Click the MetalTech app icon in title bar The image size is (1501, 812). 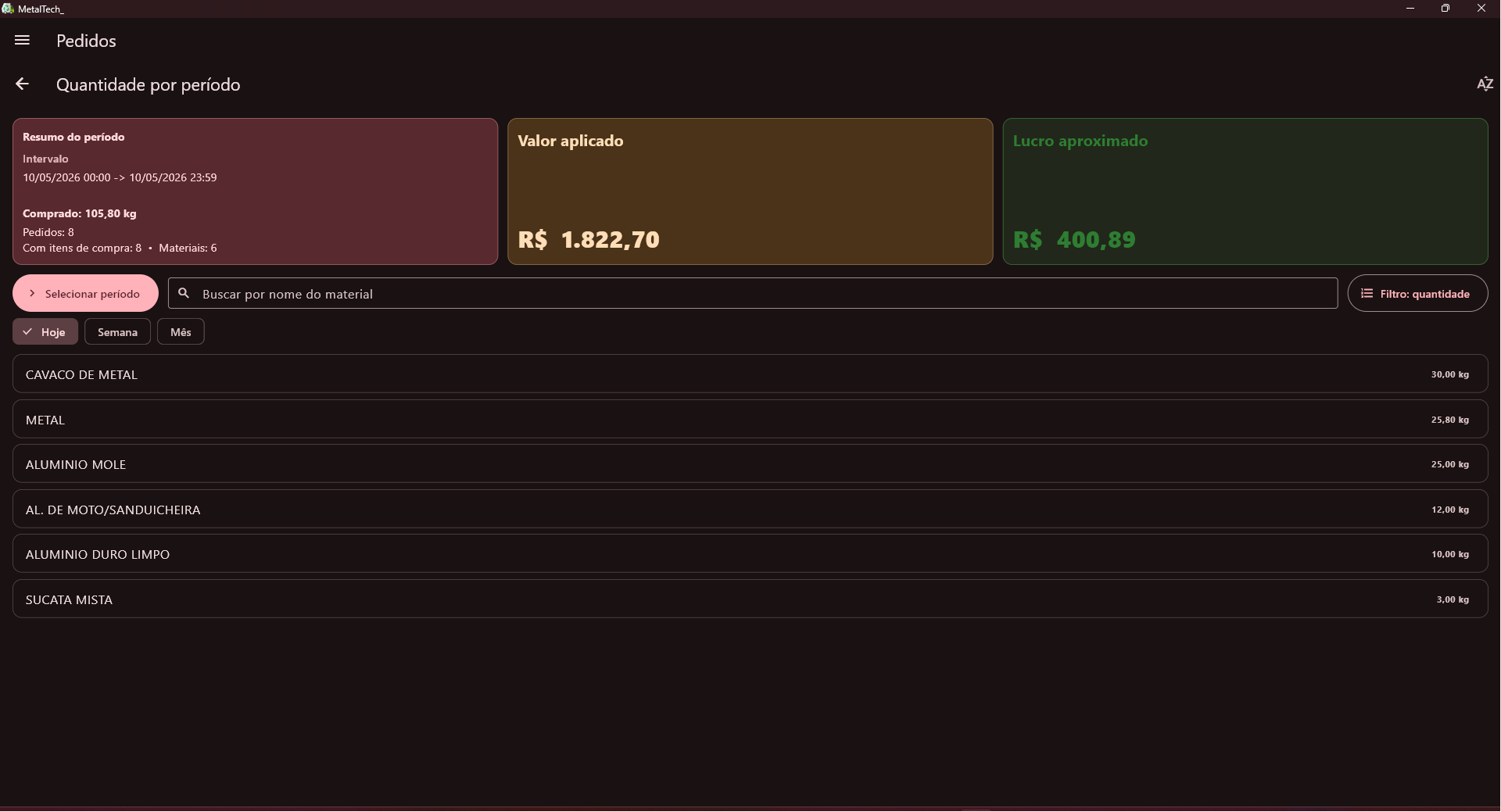pos(8,9)
